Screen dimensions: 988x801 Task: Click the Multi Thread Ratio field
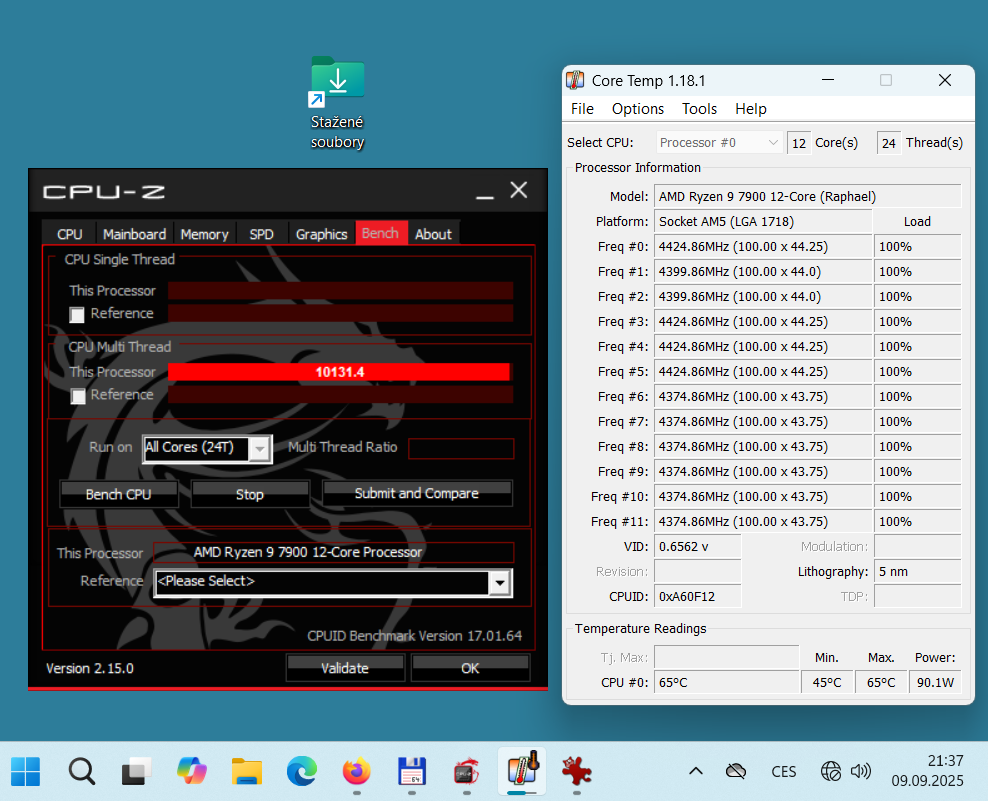(x=461, y=448)
